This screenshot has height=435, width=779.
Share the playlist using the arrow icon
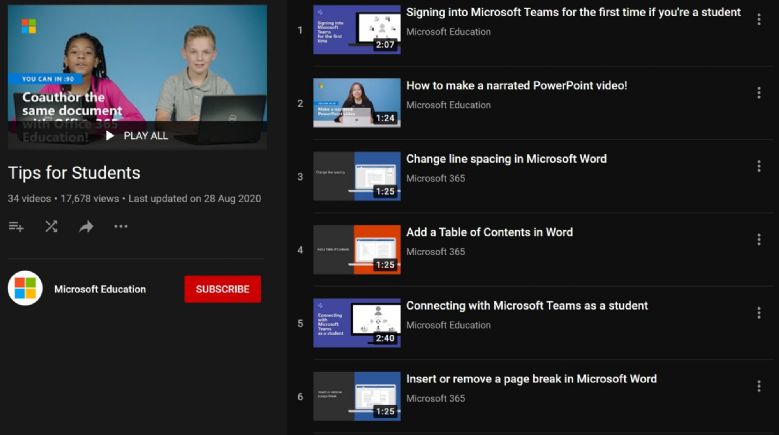[86, 227]
